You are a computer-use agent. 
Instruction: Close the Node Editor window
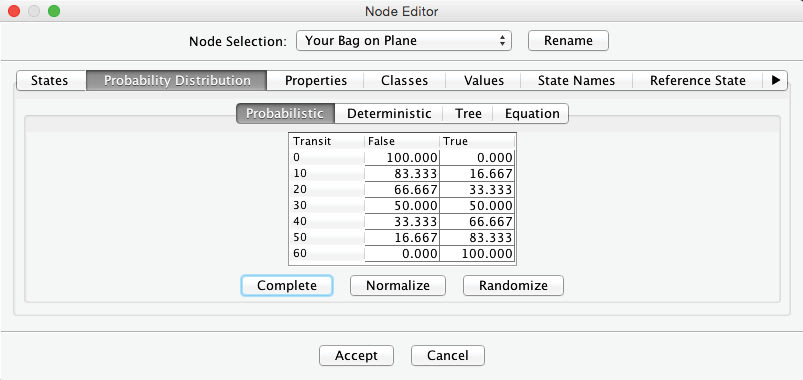coord(14,11)
